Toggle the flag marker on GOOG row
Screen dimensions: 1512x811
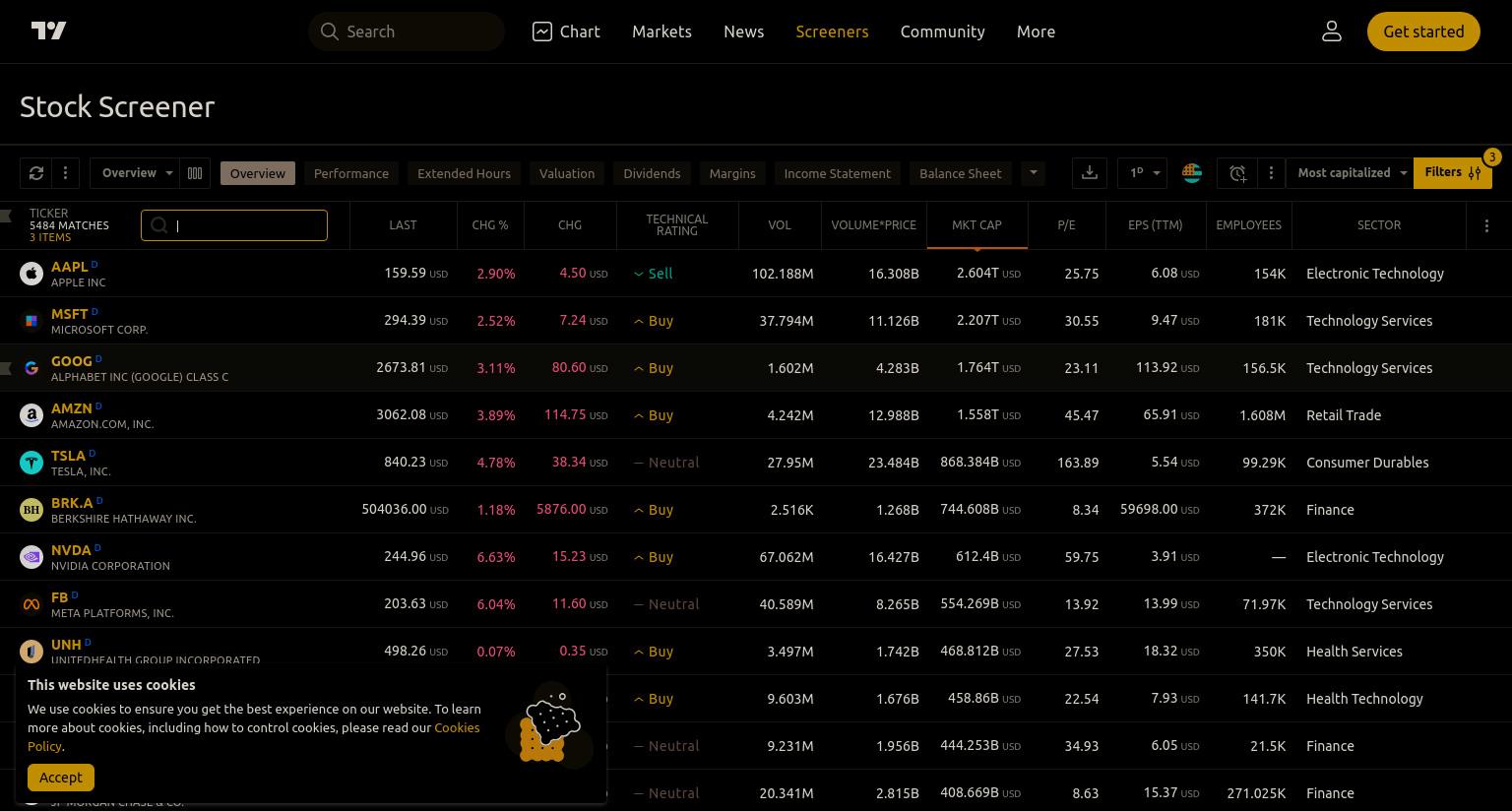pyautogui.click(x=6, y=368)
